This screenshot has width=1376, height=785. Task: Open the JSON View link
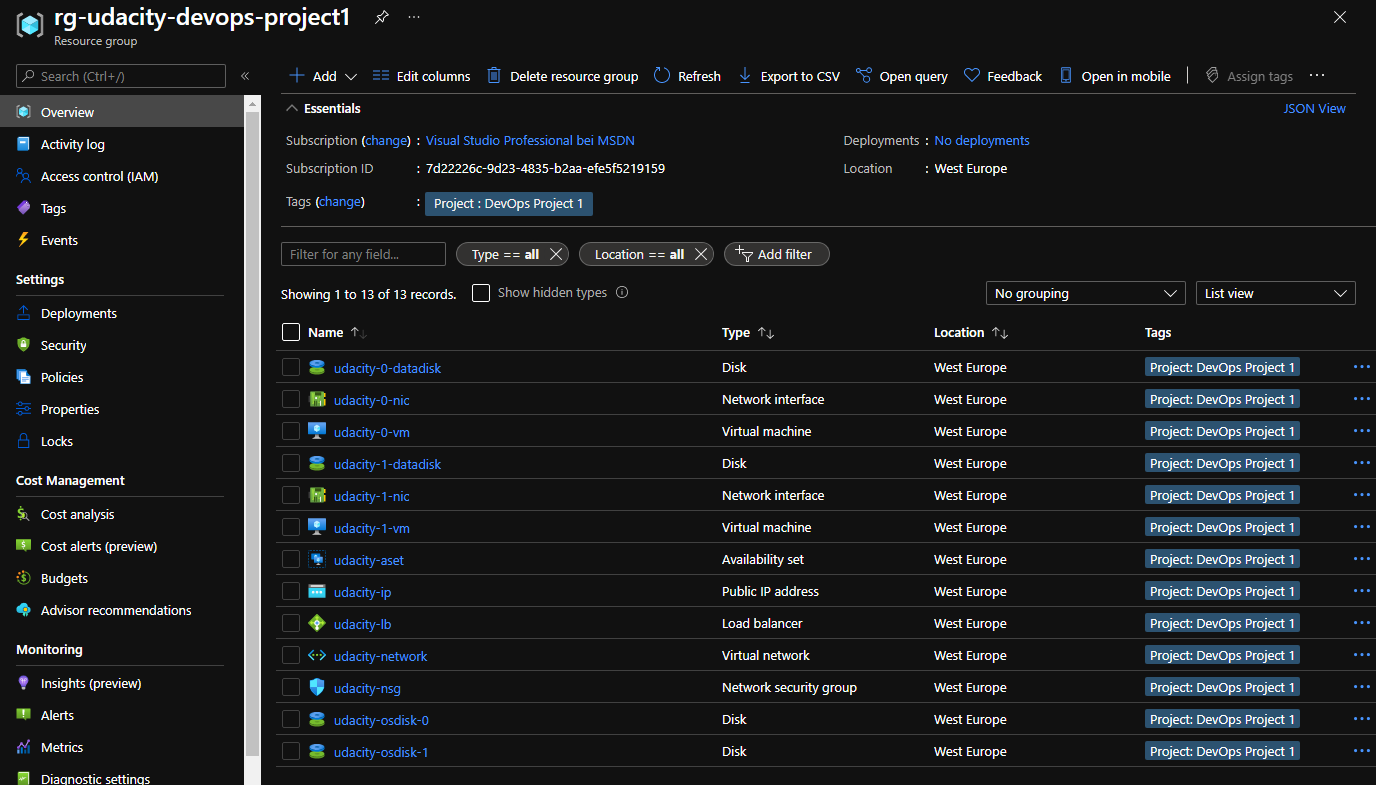click(x=1314, y=108)
